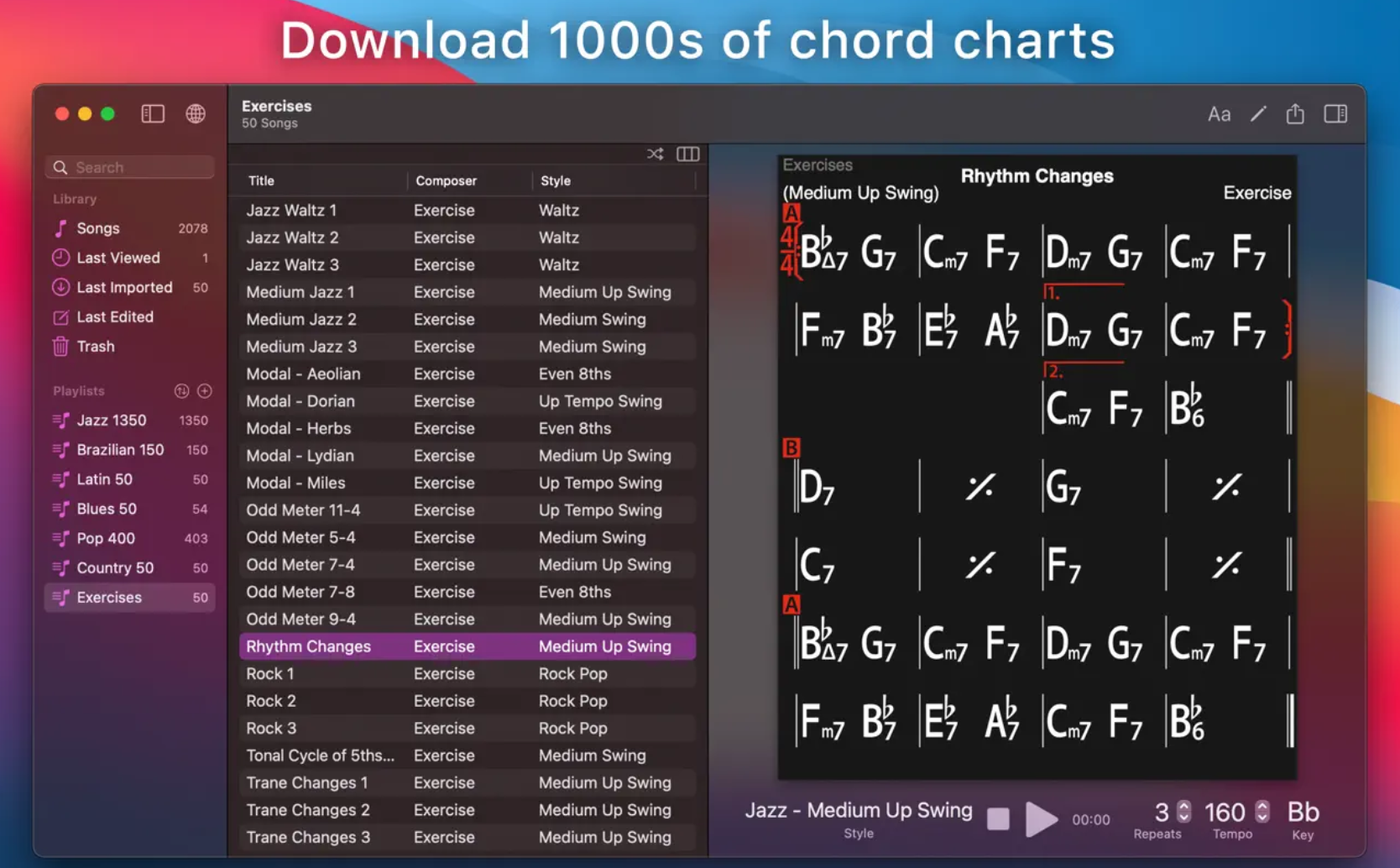Select the Medium Jazz 2 song
1400x868 pixels.
(468, 319)
